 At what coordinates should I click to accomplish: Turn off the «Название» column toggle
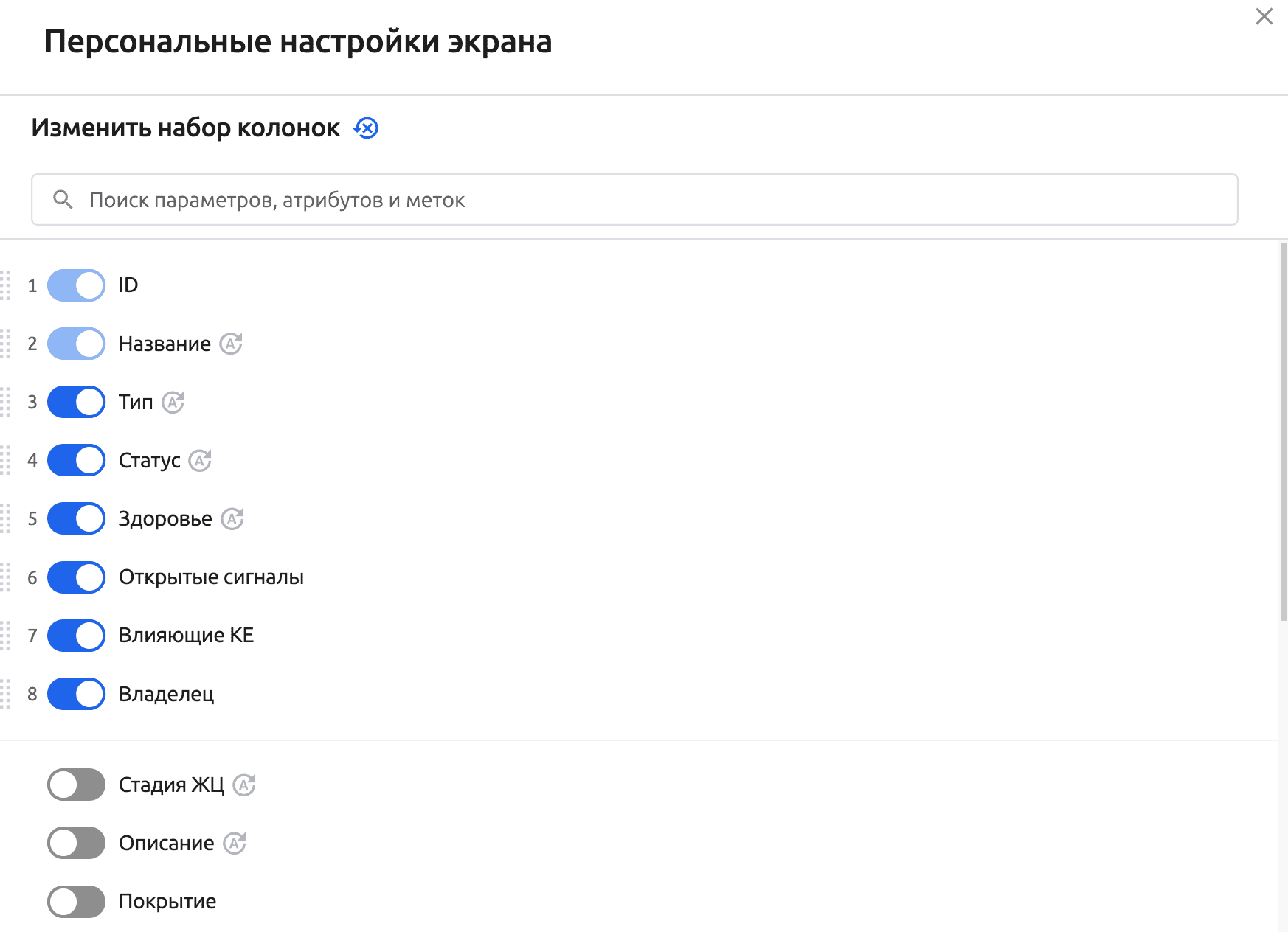[x=76, y=344]
